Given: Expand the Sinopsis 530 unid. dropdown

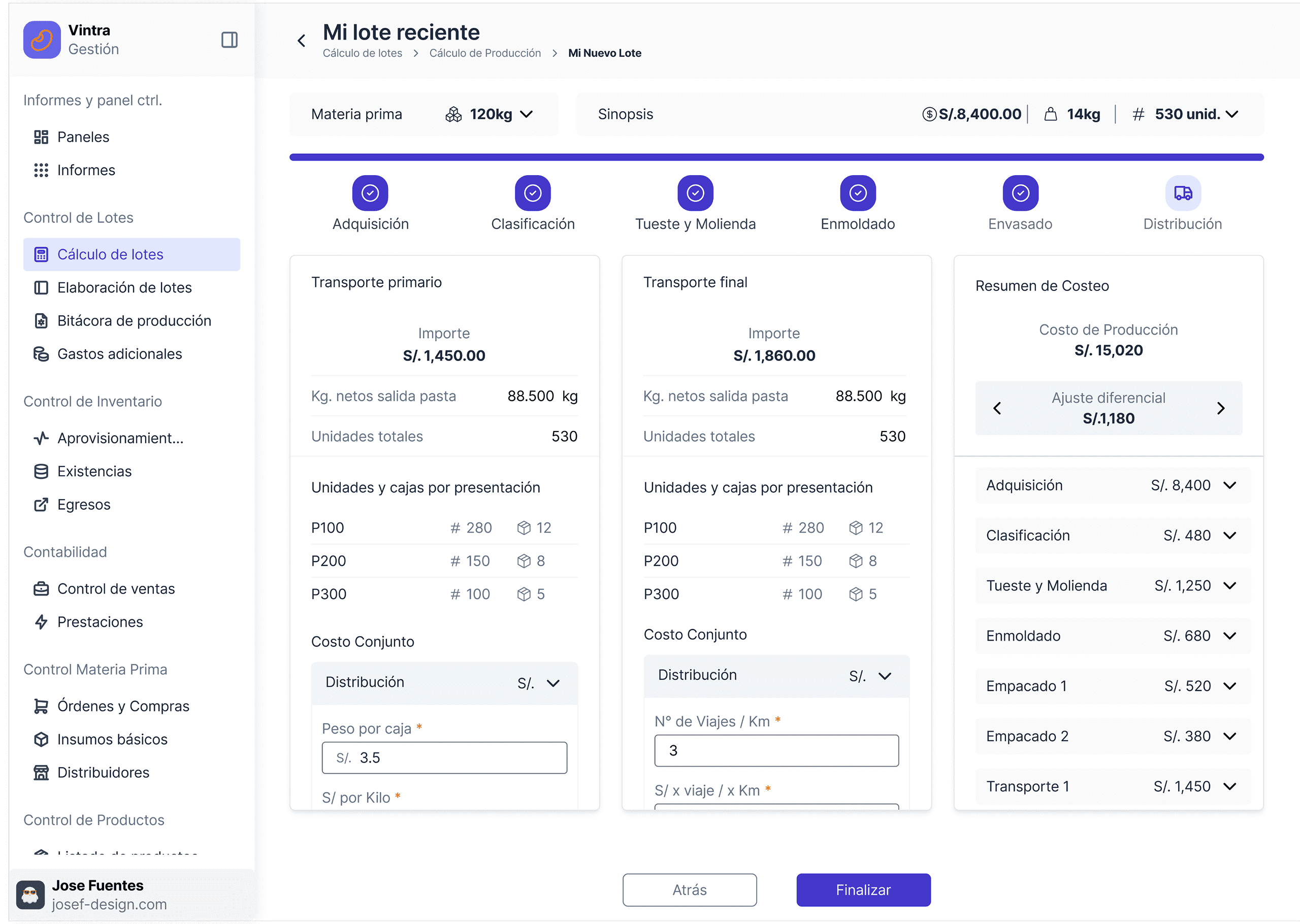Looking at the screenshot, I should pos(1232,114).
